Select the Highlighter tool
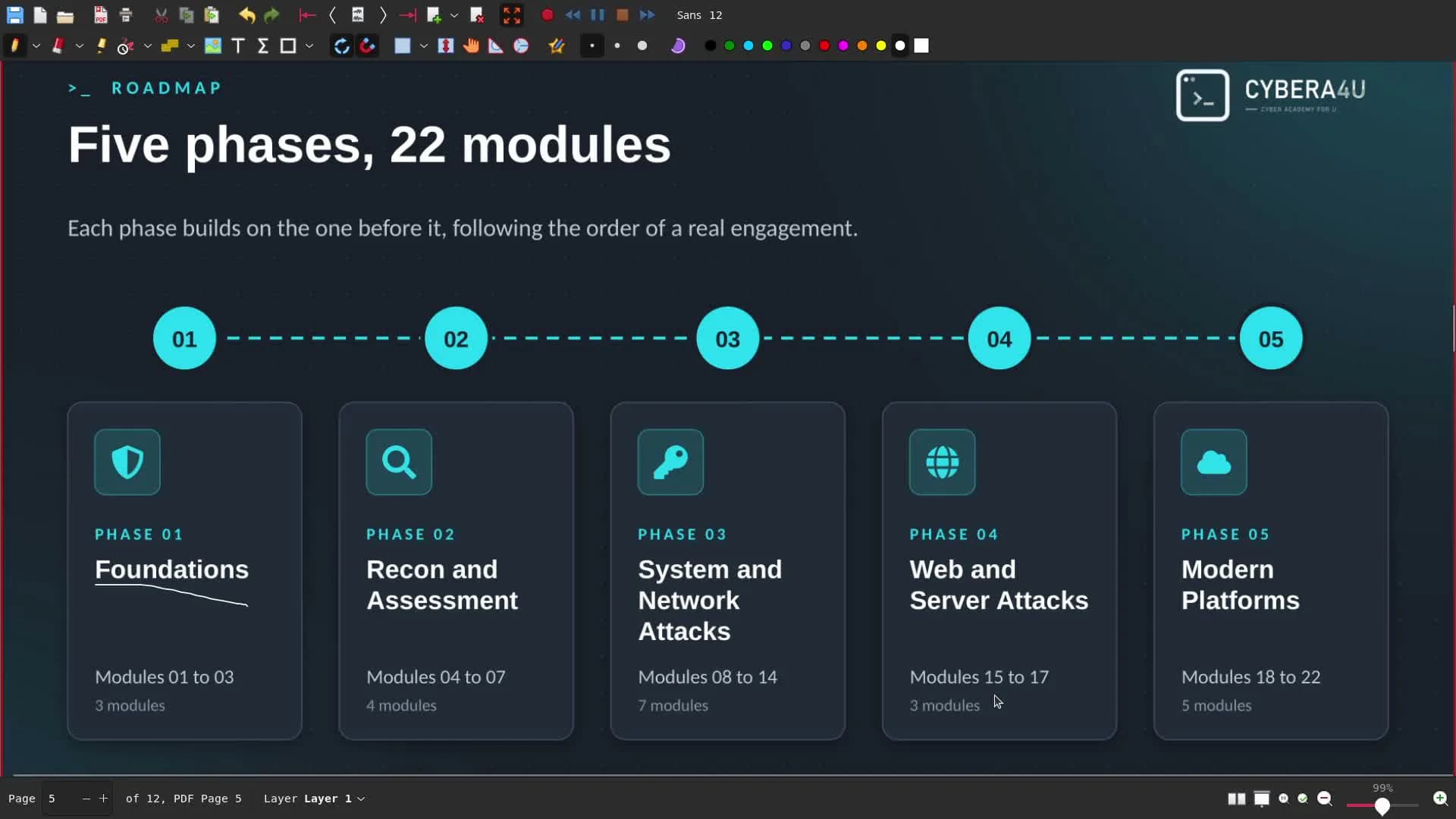The image size is (1456, 819). 101,46
